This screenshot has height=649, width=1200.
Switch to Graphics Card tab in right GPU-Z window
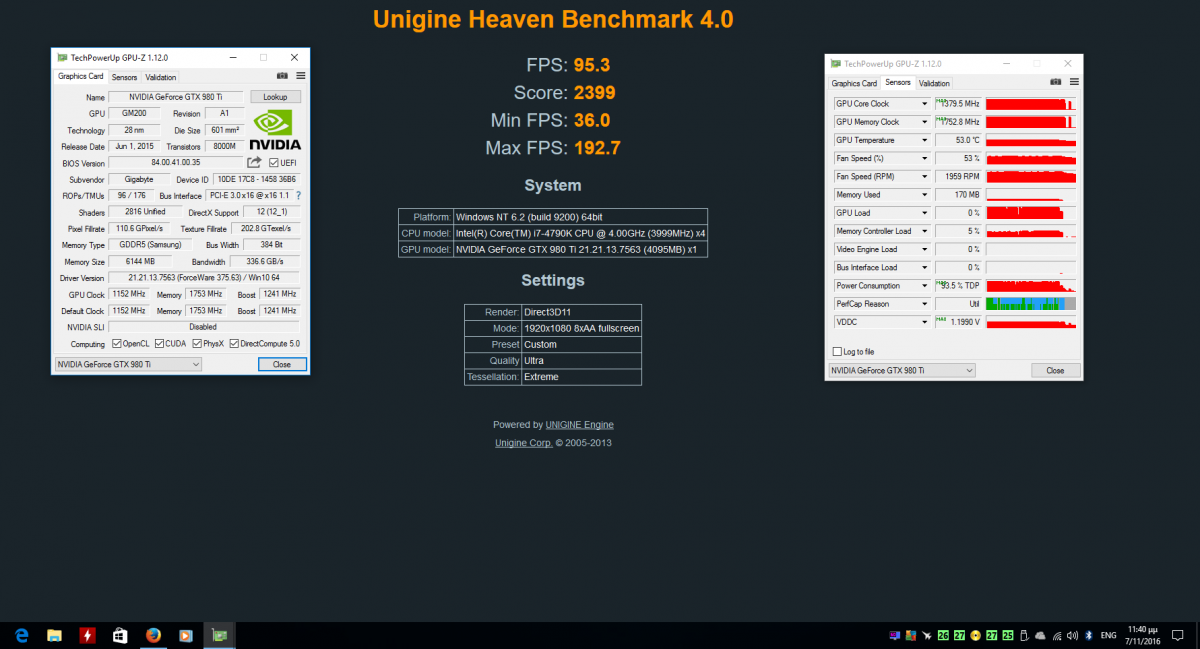(854, 84)
